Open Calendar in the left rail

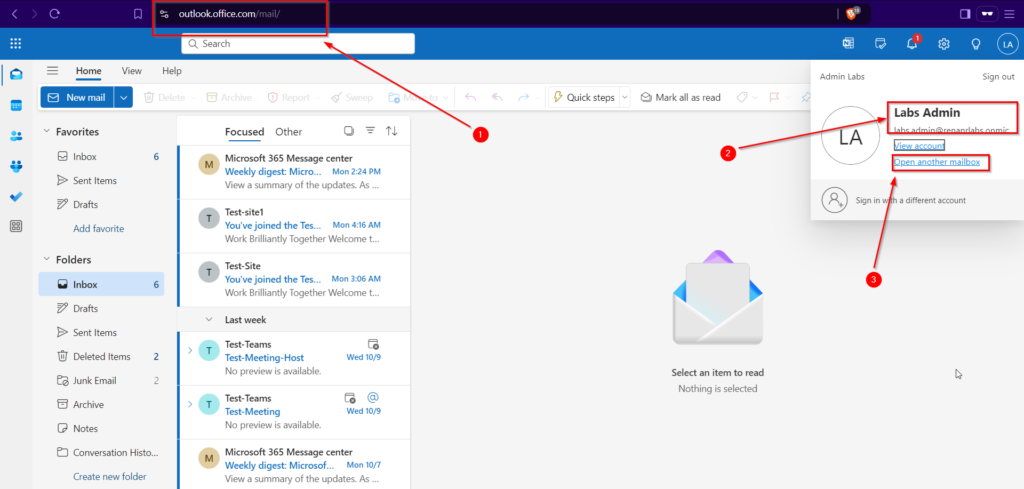pos(16,105)
